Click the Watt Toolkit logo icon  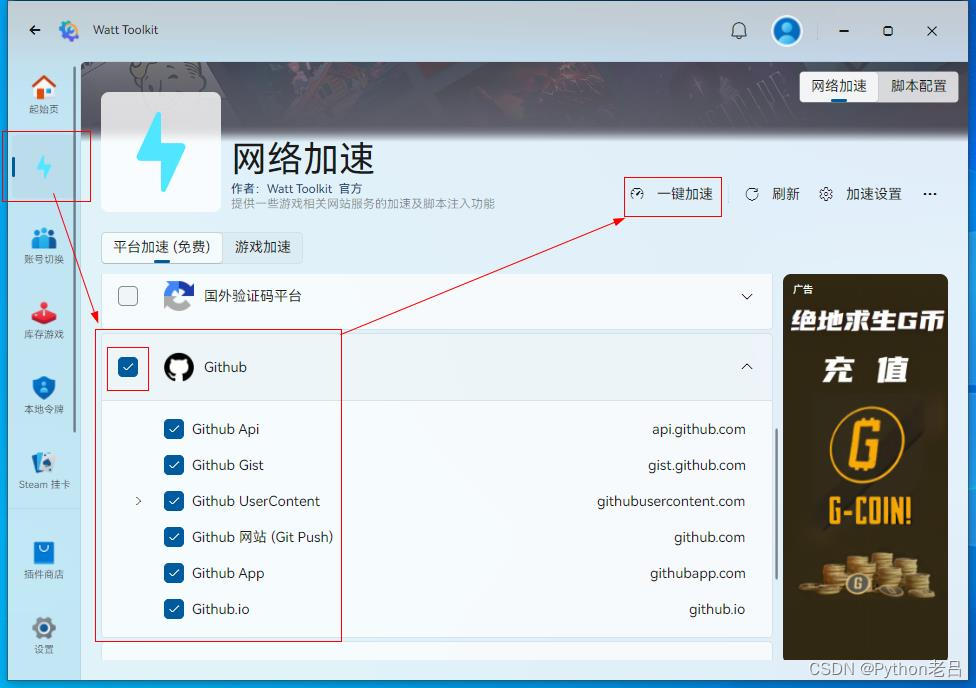coord(69,30)
